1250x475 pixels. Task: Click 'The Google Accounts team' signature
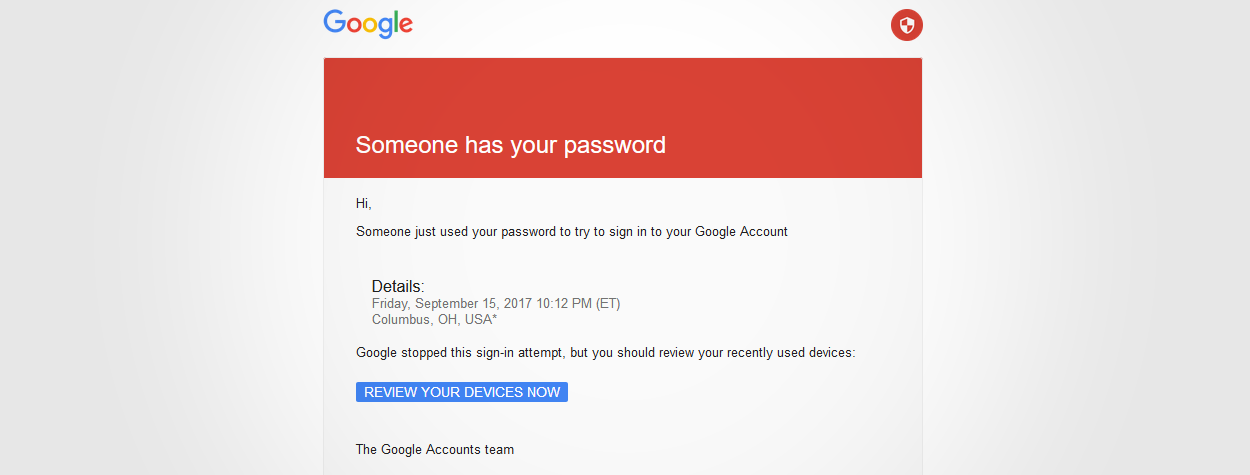coord(435,450)
